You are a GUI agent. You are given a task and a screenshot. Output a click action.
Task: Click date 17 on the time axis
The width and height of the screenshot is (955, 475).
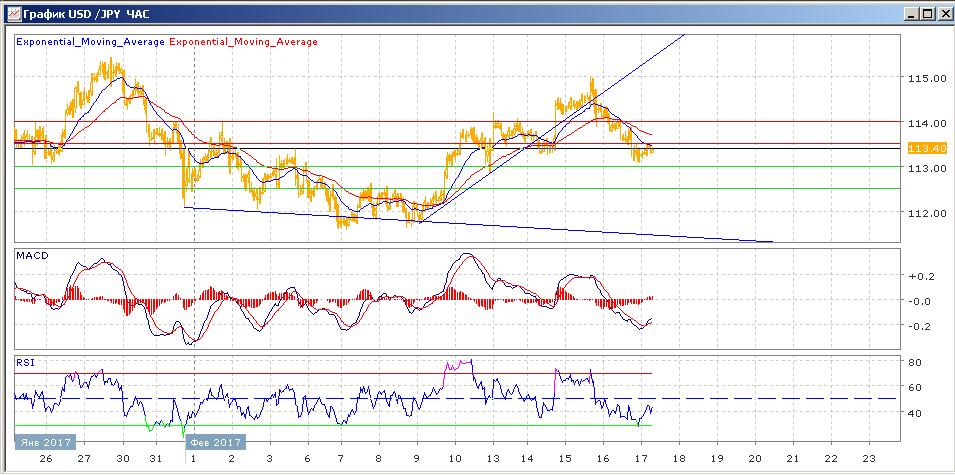point(639,459)
